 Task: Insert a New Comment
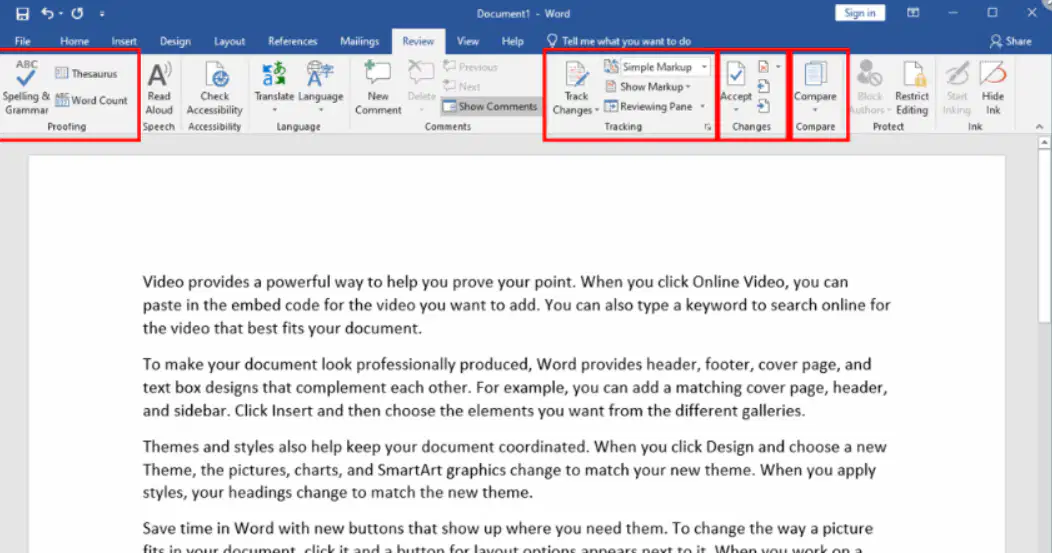click(378, 87)
